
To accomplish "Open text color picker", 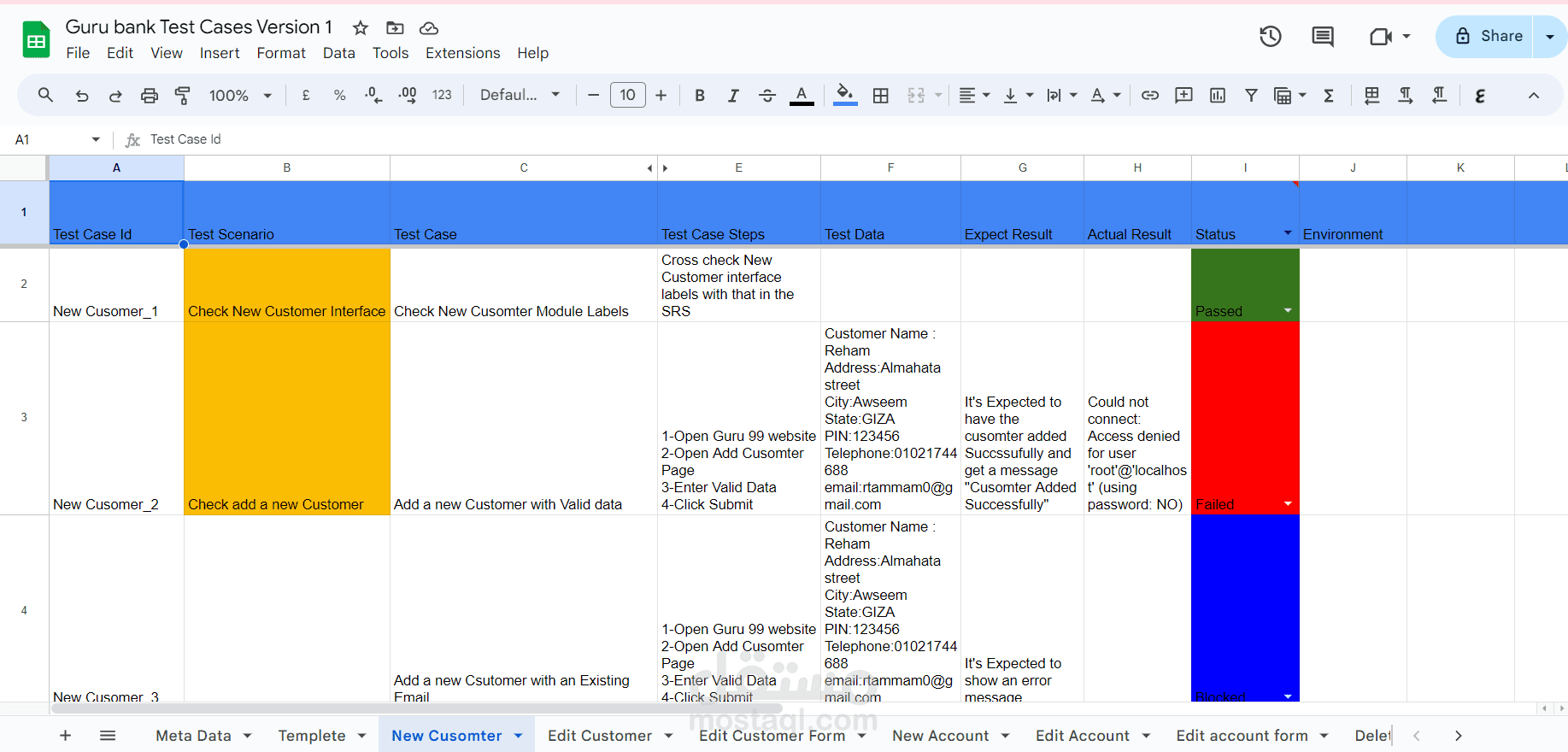I will [802, 95].
